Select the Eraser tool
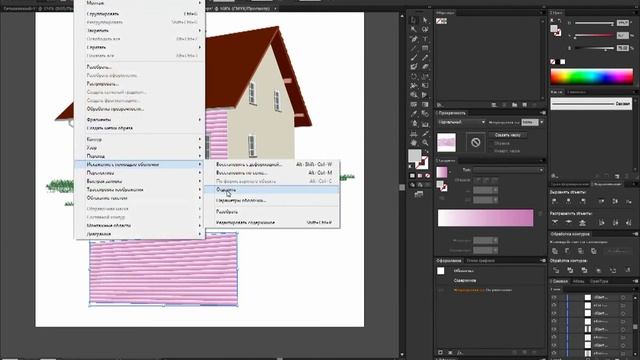This screenshot has height=360, width=640. (x=425, y=67)
